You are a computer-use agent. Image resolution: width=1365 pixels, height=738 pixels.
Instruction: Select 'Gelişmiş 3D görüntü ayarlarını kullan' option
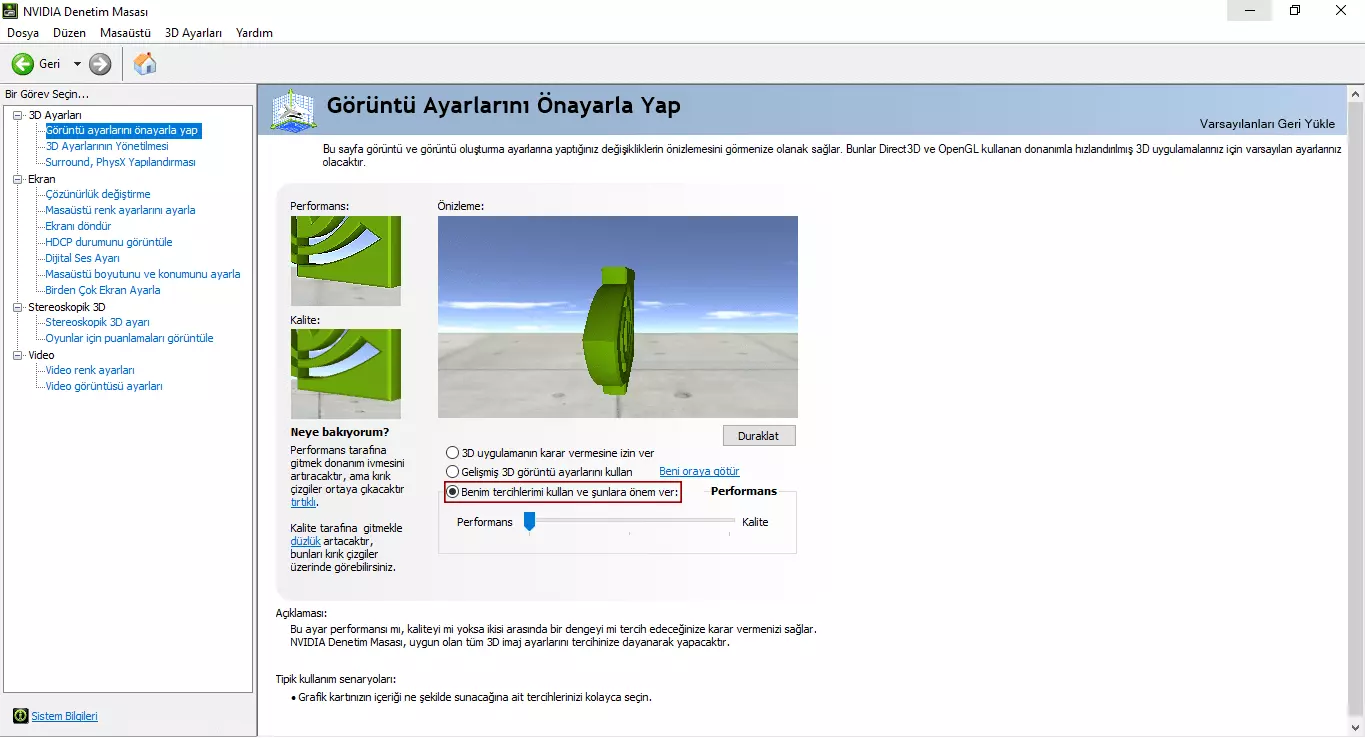tap(453, 471)
